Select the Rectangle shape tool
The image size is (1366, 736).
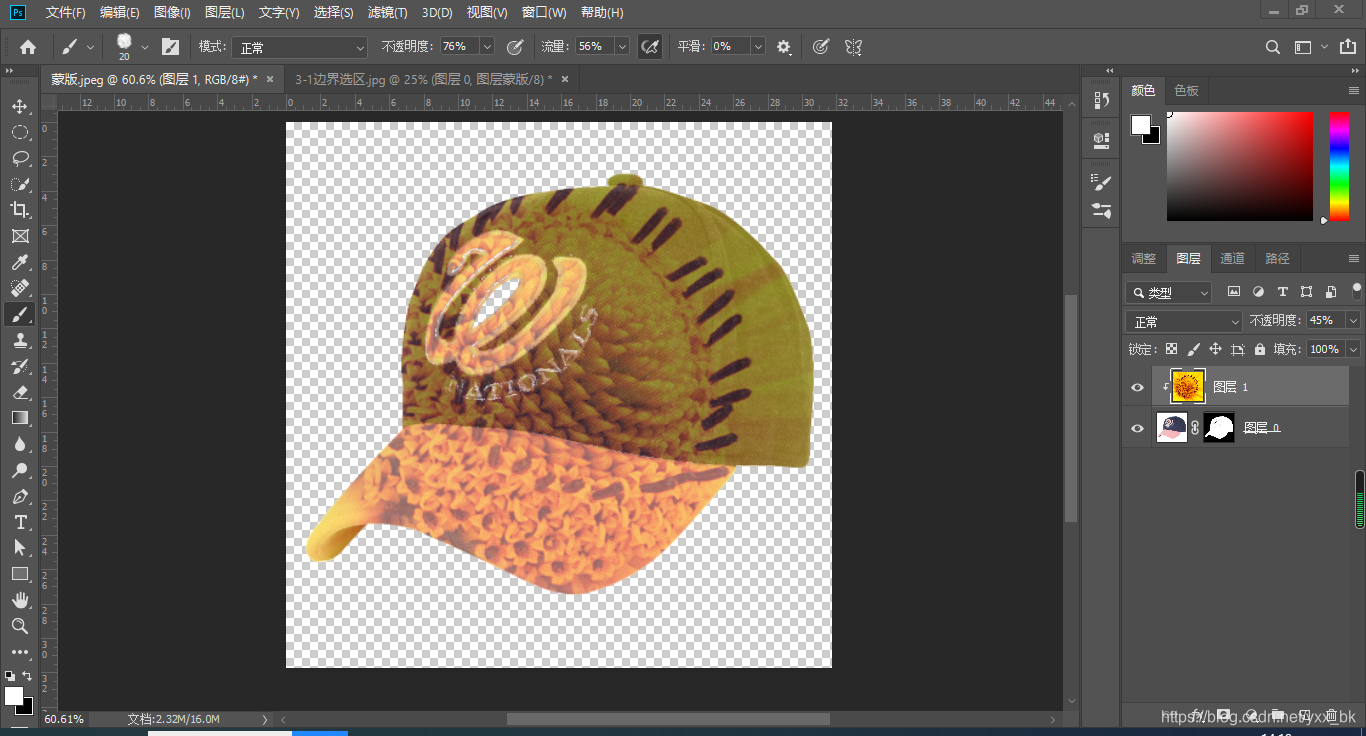(20, 574)
